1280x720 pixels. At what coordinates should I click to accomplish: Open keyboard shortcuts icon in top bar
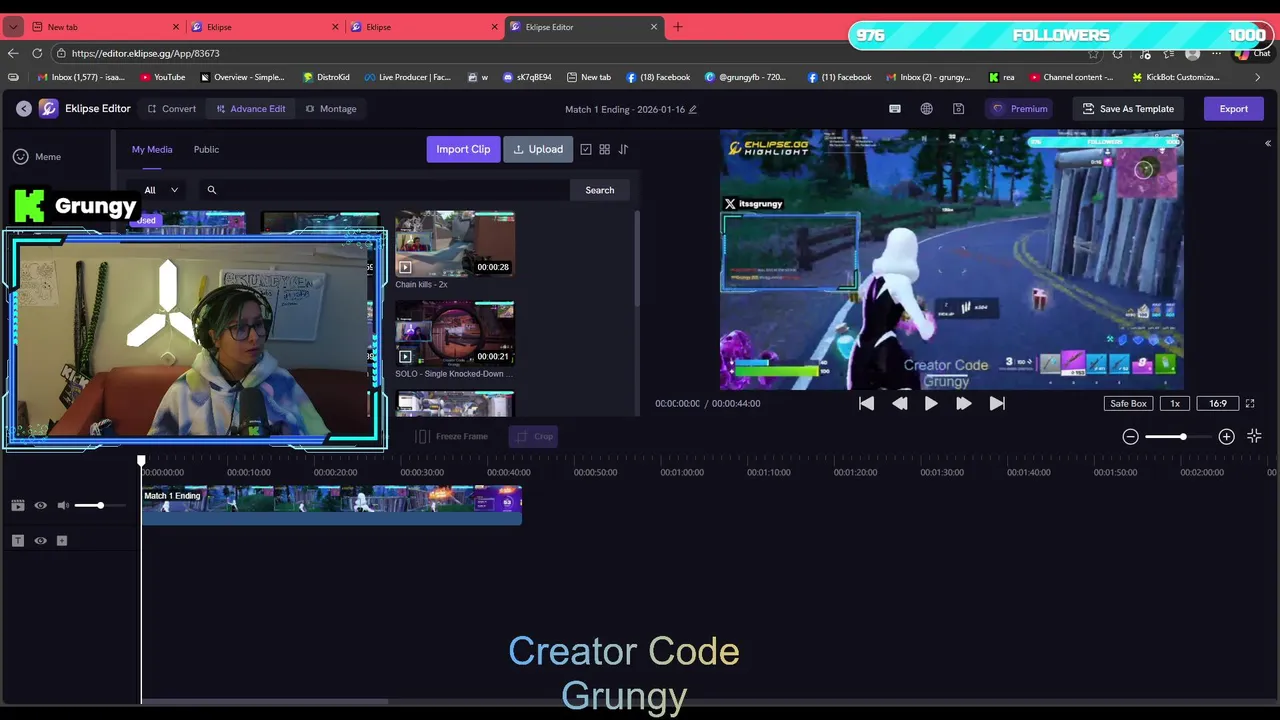coord(895,109)
